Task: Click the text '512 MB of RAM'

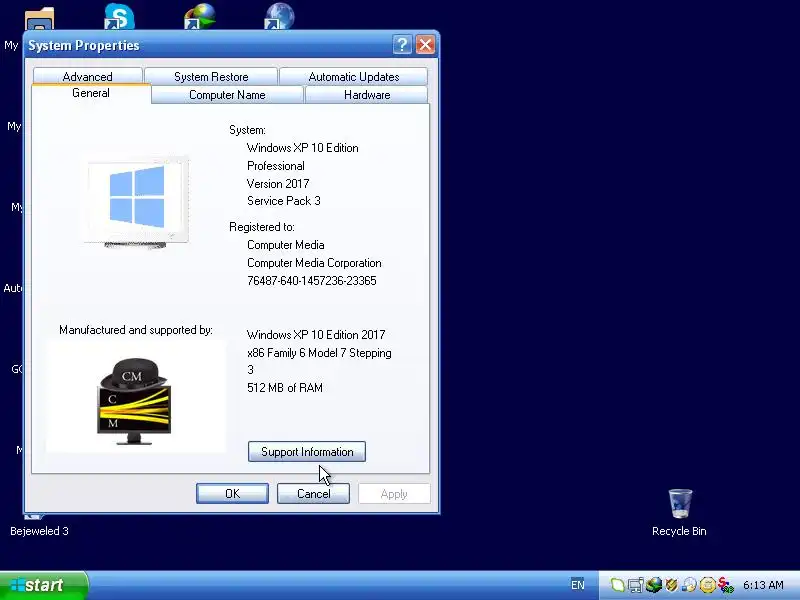Action: point(285,388)
